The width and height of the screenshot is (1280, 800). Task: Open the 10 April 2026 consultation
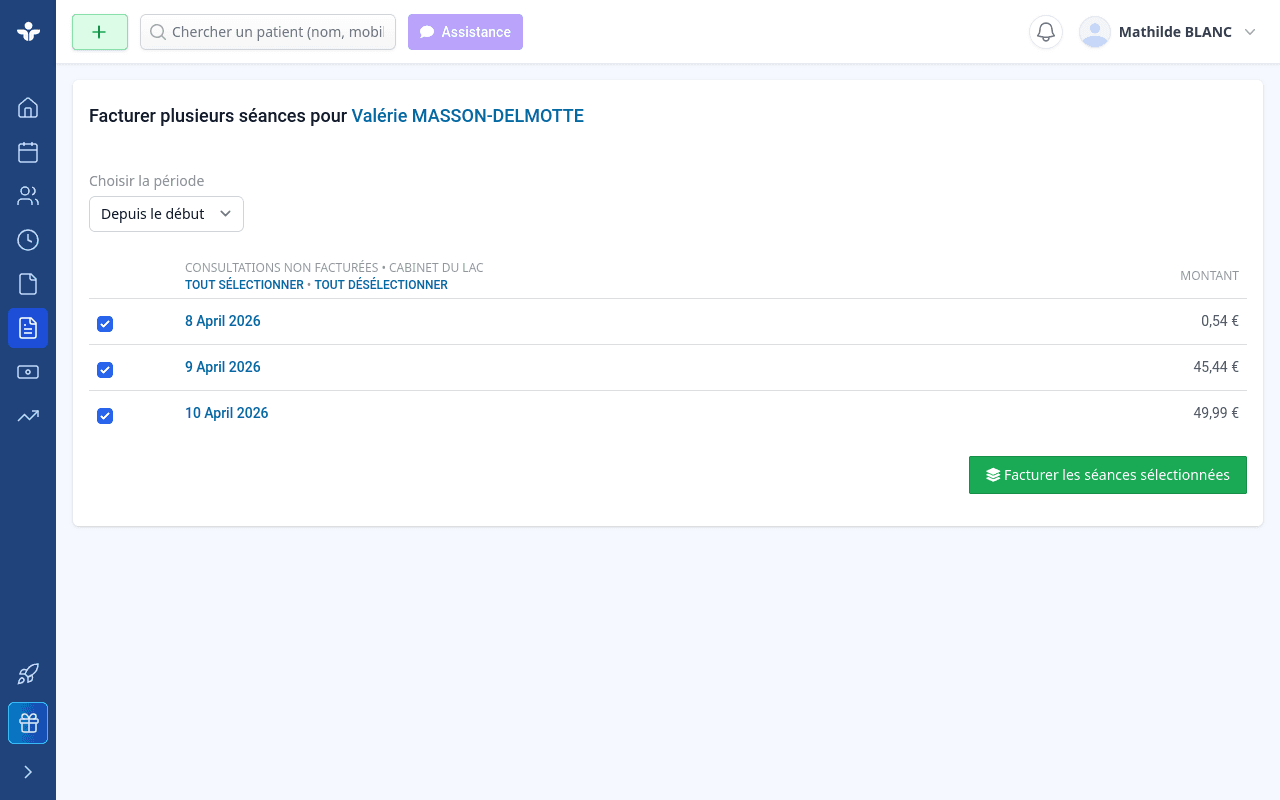tap(227, 413)
